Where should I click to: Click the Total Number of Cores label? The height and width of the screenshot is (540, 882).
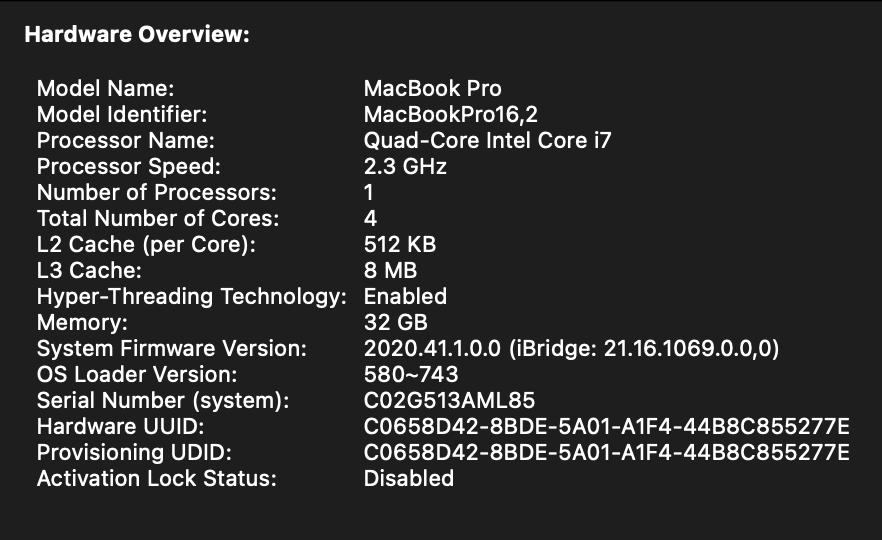coord(158,218)
